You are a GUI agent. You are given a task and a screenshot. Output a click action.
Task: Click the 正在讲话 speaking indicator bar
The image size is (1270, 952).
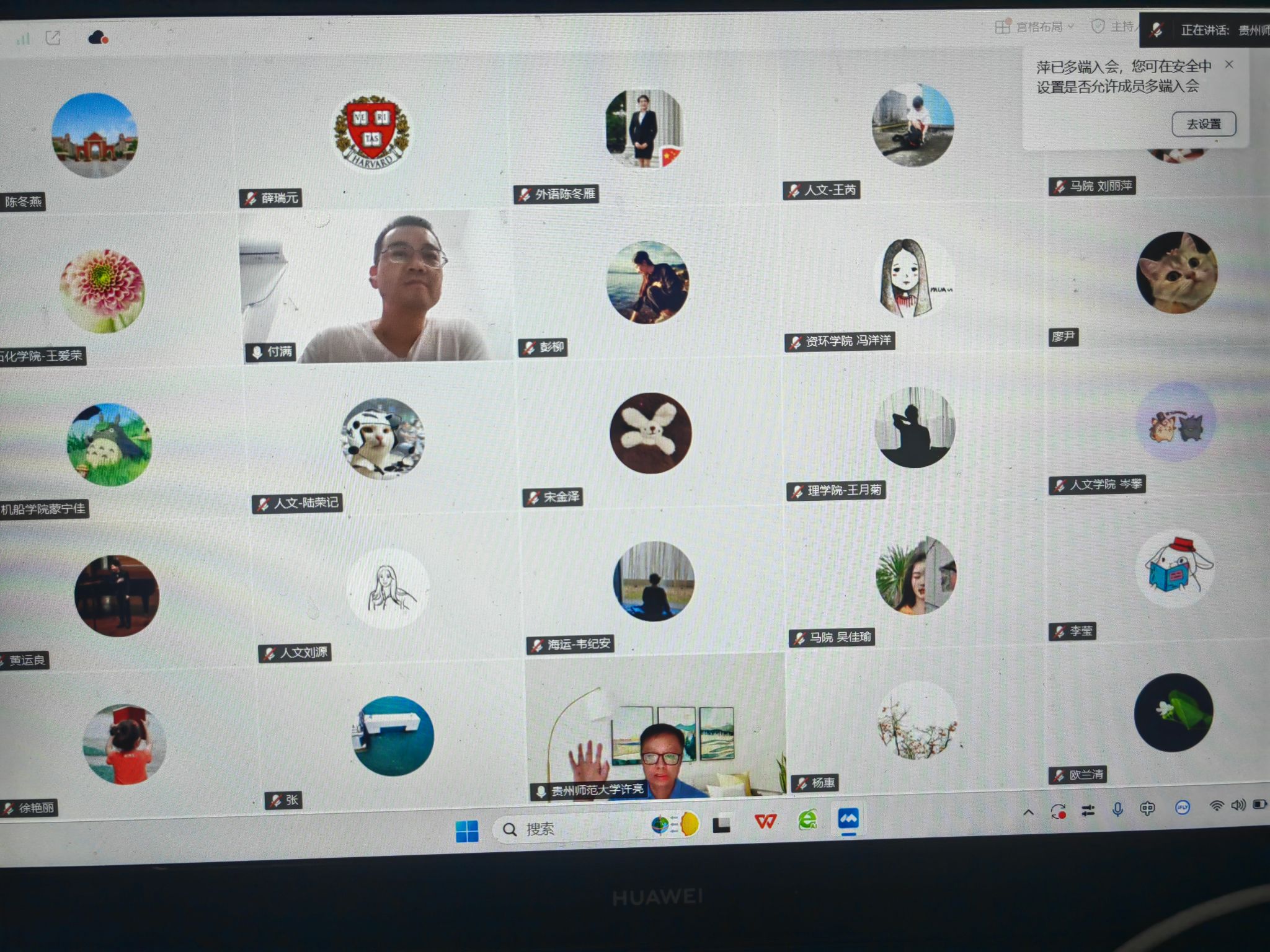click(1206, 30)
